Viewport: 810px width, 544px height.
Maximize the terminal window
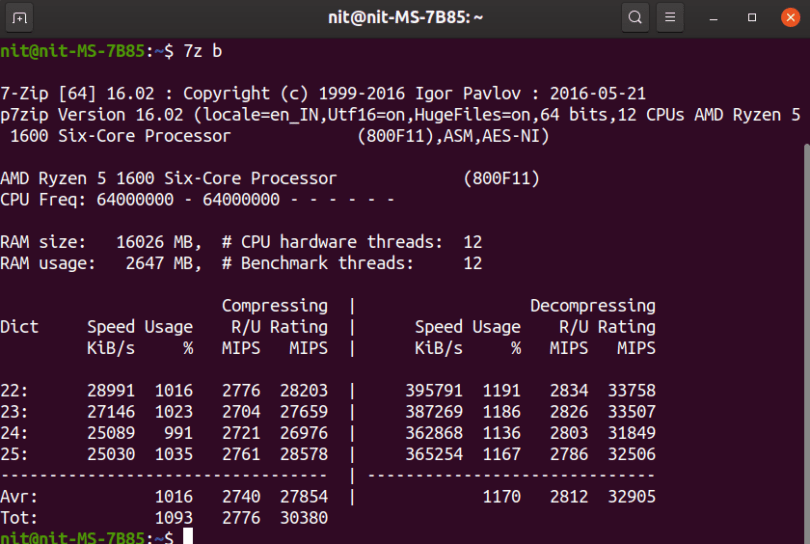pos(752,18)
